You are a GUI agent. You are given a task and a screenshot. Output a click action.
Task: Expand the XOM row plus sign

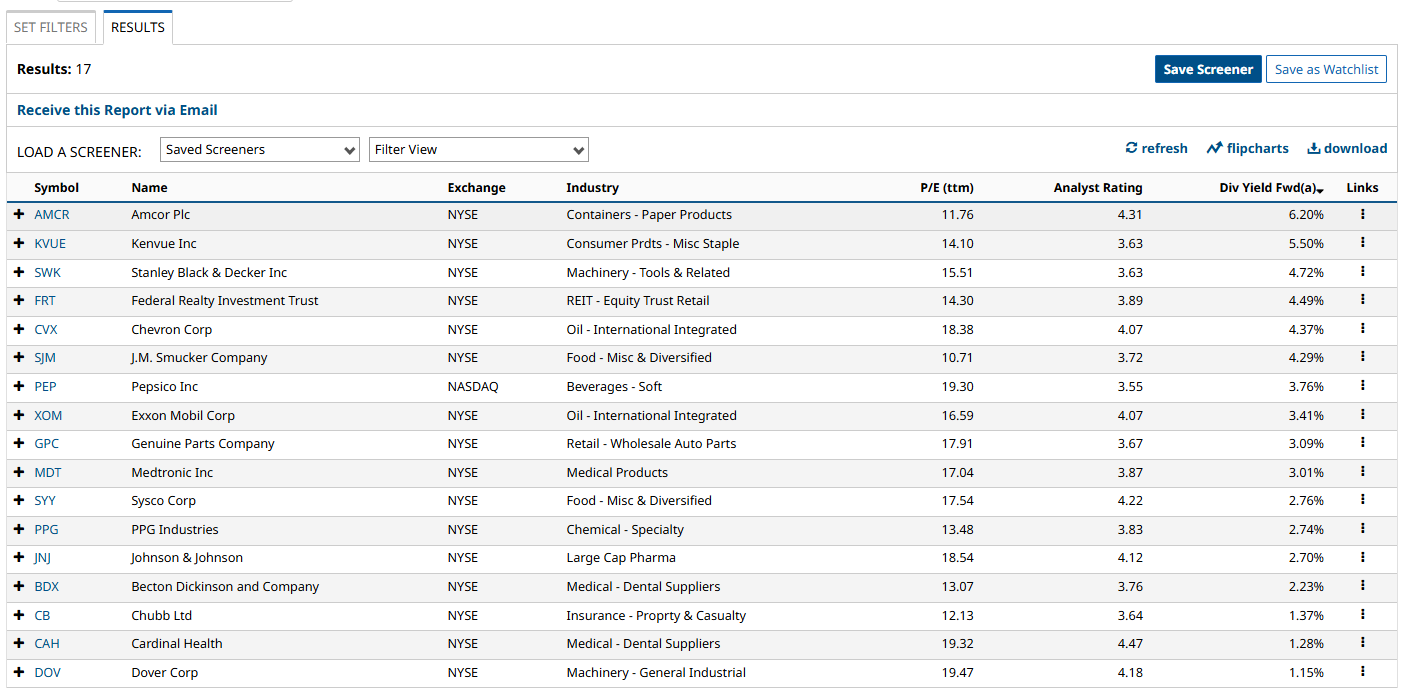coord(19,415)
